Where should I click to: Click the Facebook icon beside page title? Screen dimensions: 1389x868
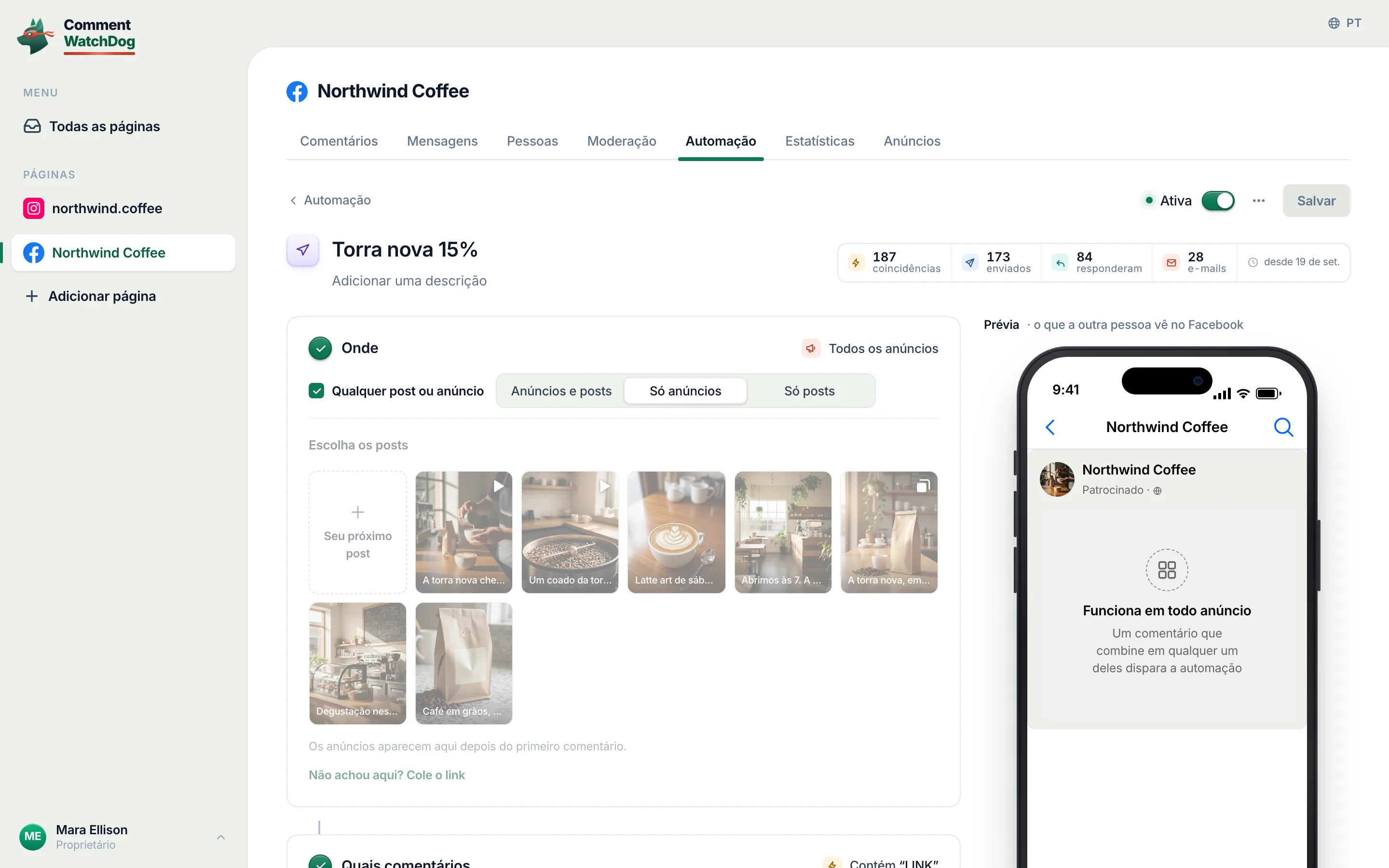point(297,91)
